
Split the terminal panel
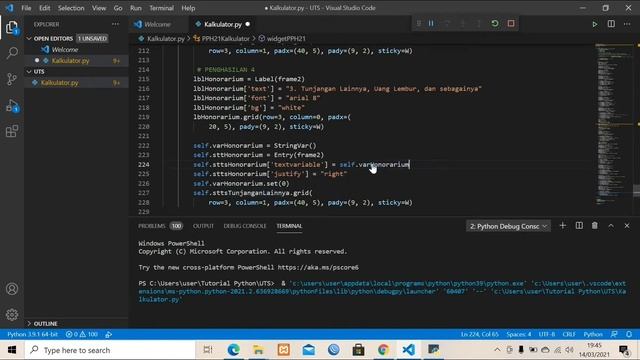(579, 226)
